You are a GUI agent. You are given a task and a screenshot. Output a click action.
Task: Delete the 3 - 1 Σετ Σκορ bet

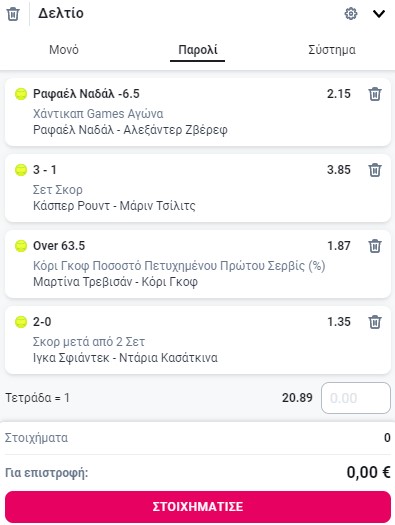coord(375,170)
